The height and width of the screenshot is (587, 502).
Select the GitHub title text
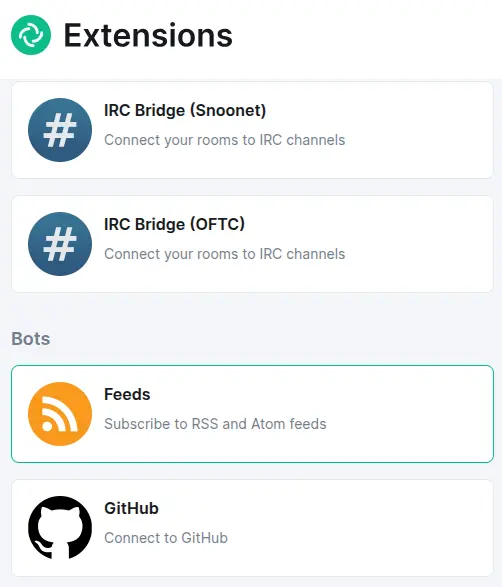[131, 508]
